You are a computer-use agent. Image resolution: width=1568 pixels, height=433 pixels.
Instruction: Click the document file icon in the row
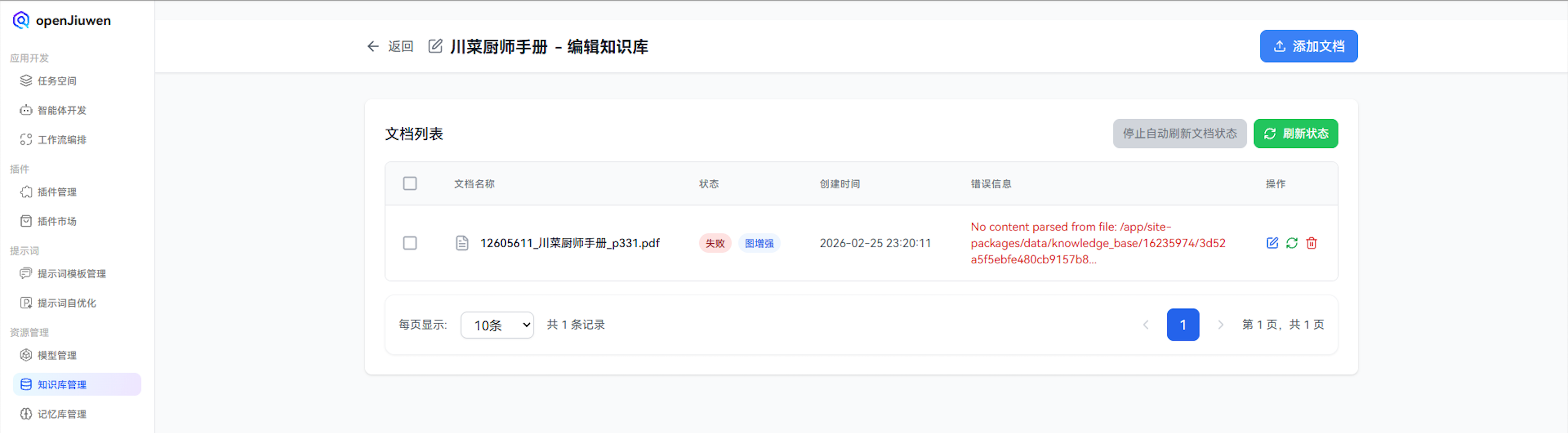[x=462, y=243]
